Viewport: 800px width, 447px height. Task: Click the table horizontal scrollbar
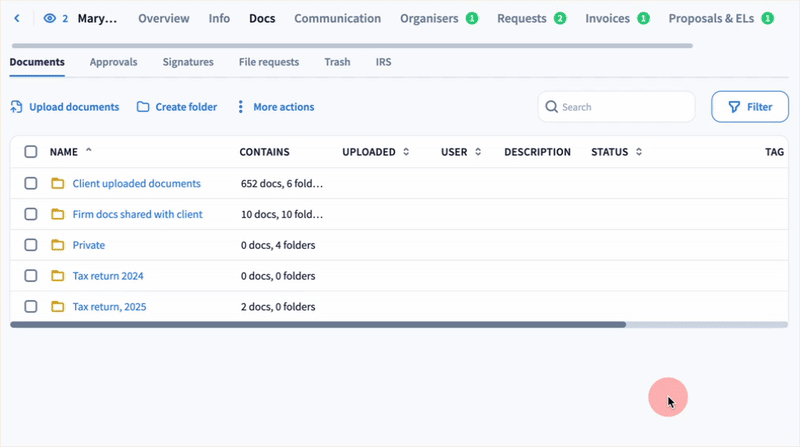coord(318,324)
